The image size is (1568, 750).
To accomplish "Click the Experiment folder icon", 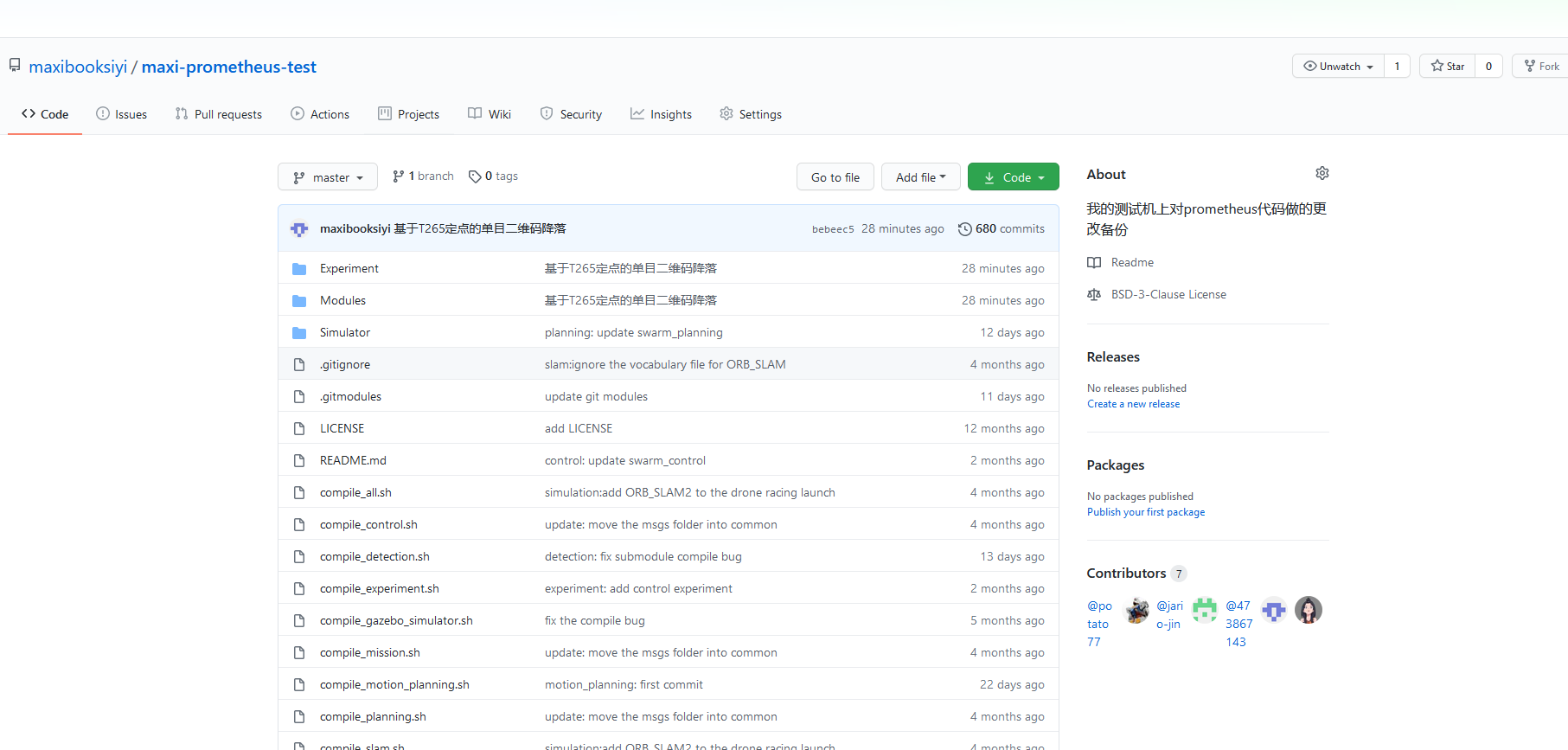I will (x=299, y=269).
